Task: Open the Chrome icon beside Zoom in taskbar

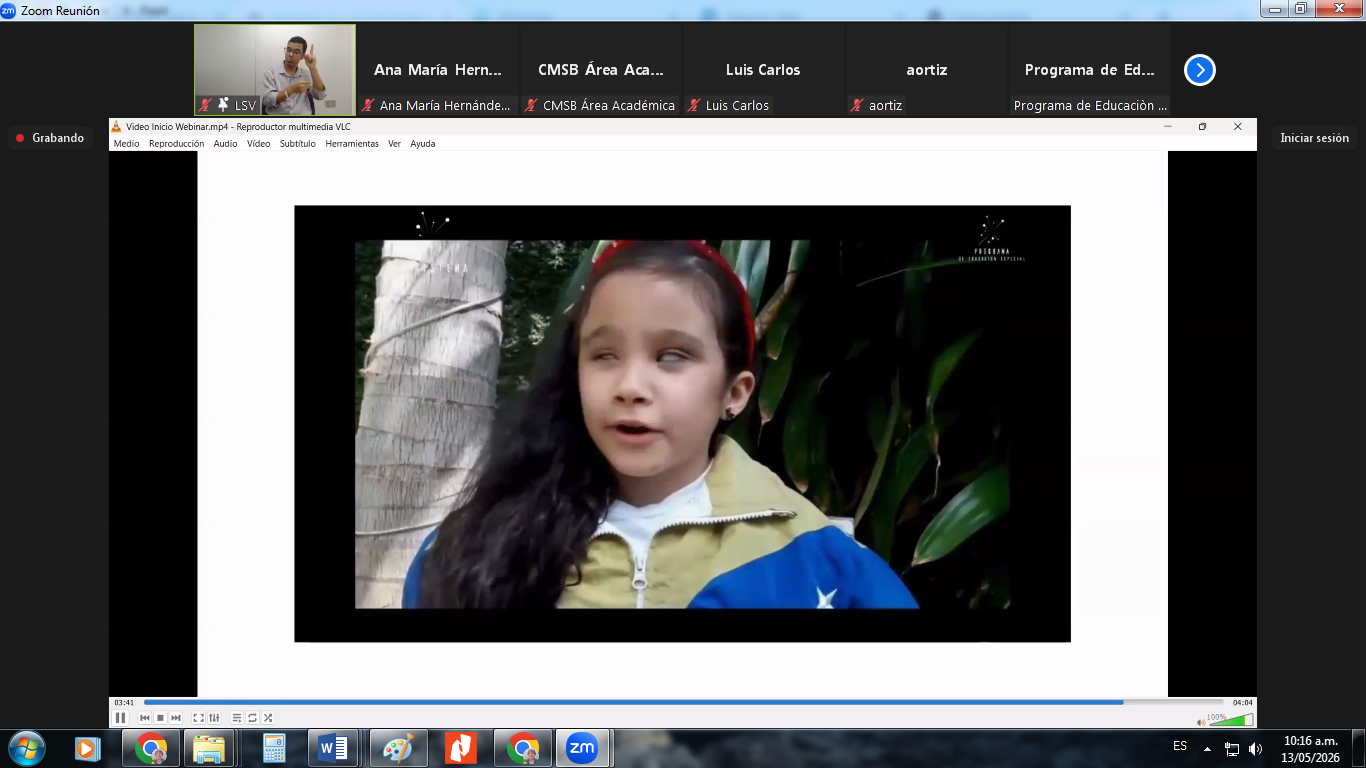Action: point(522,748)
